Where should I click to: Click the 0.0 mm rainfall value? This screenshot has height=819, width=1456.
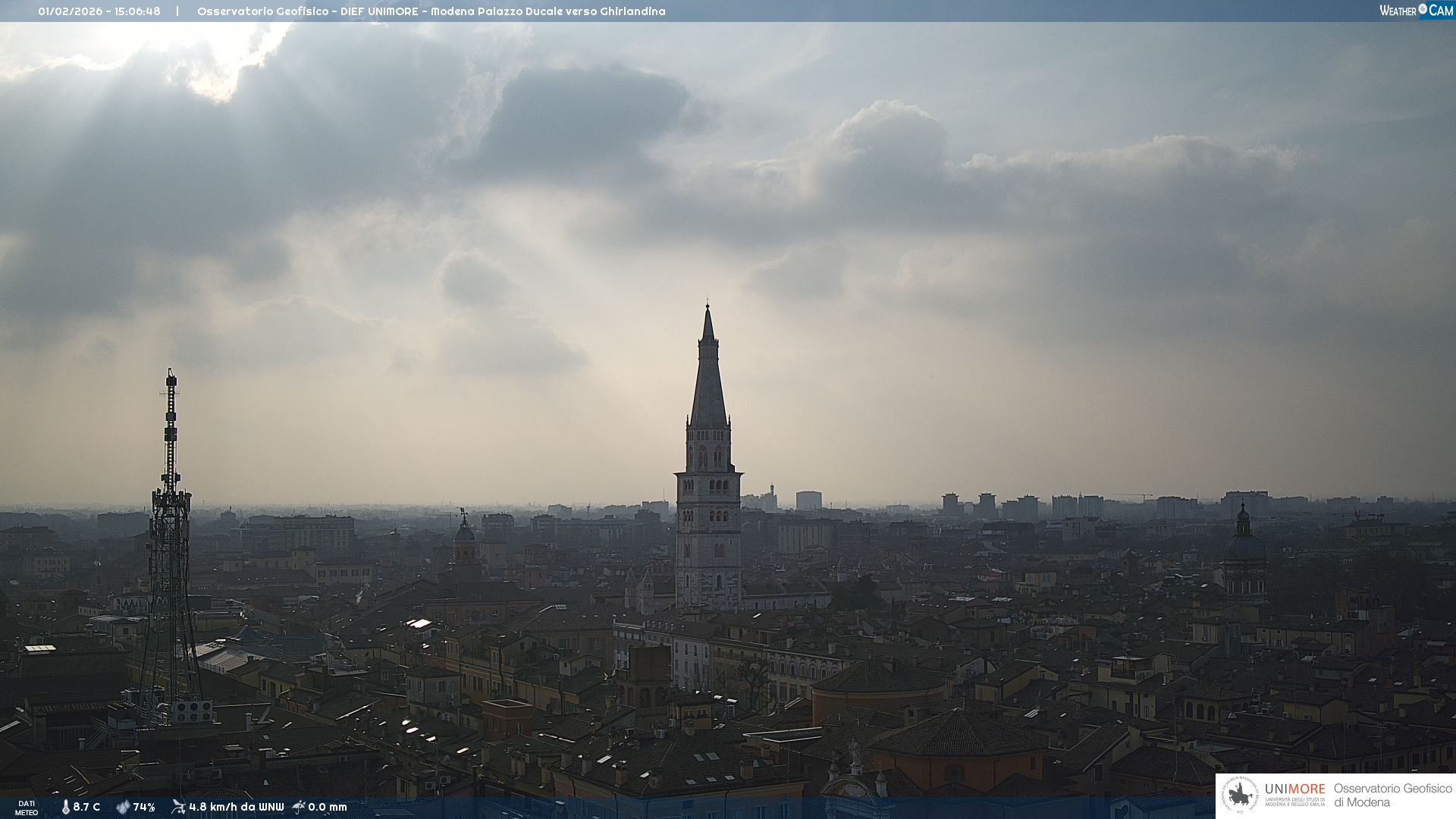(328, 807)
